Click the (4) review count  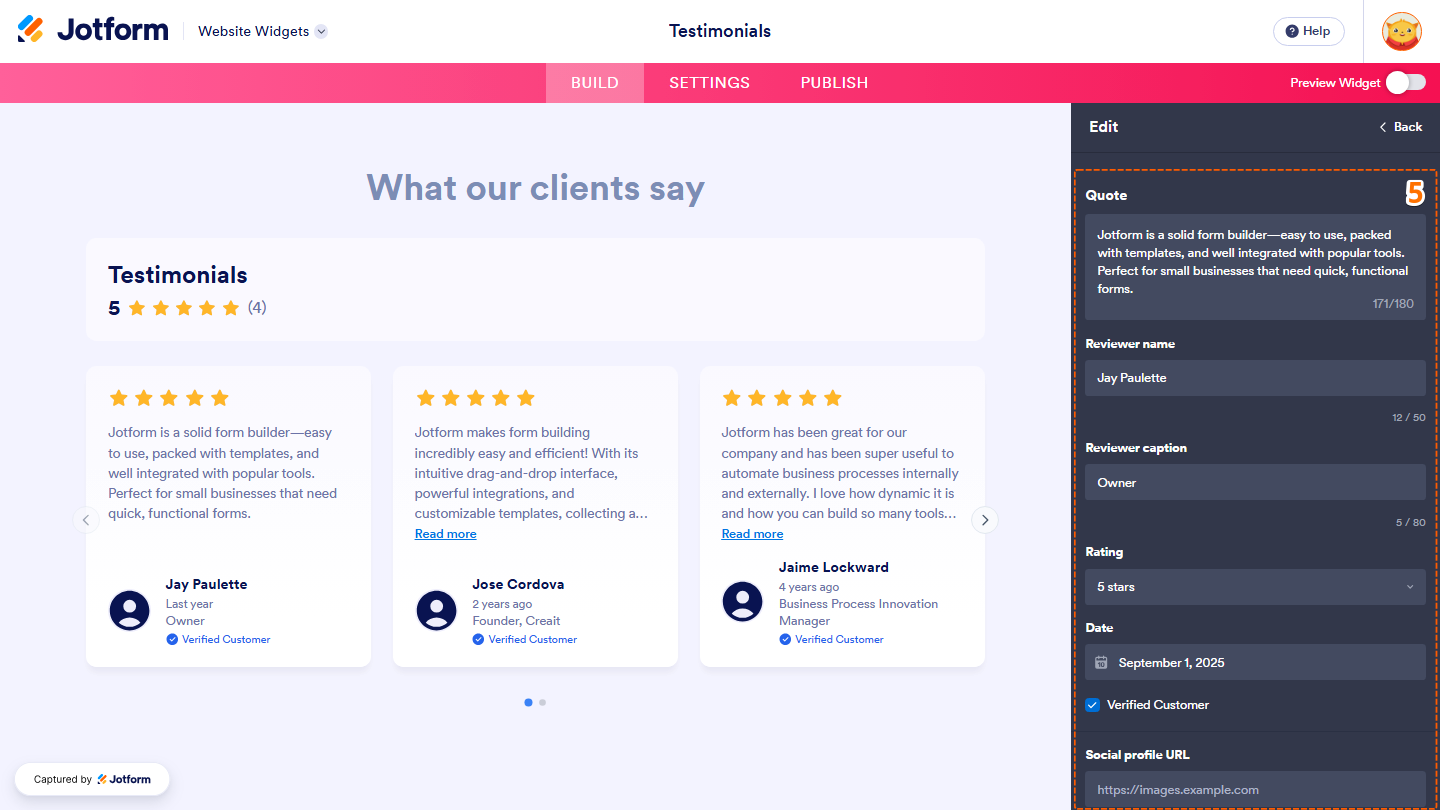coord(257,308)
